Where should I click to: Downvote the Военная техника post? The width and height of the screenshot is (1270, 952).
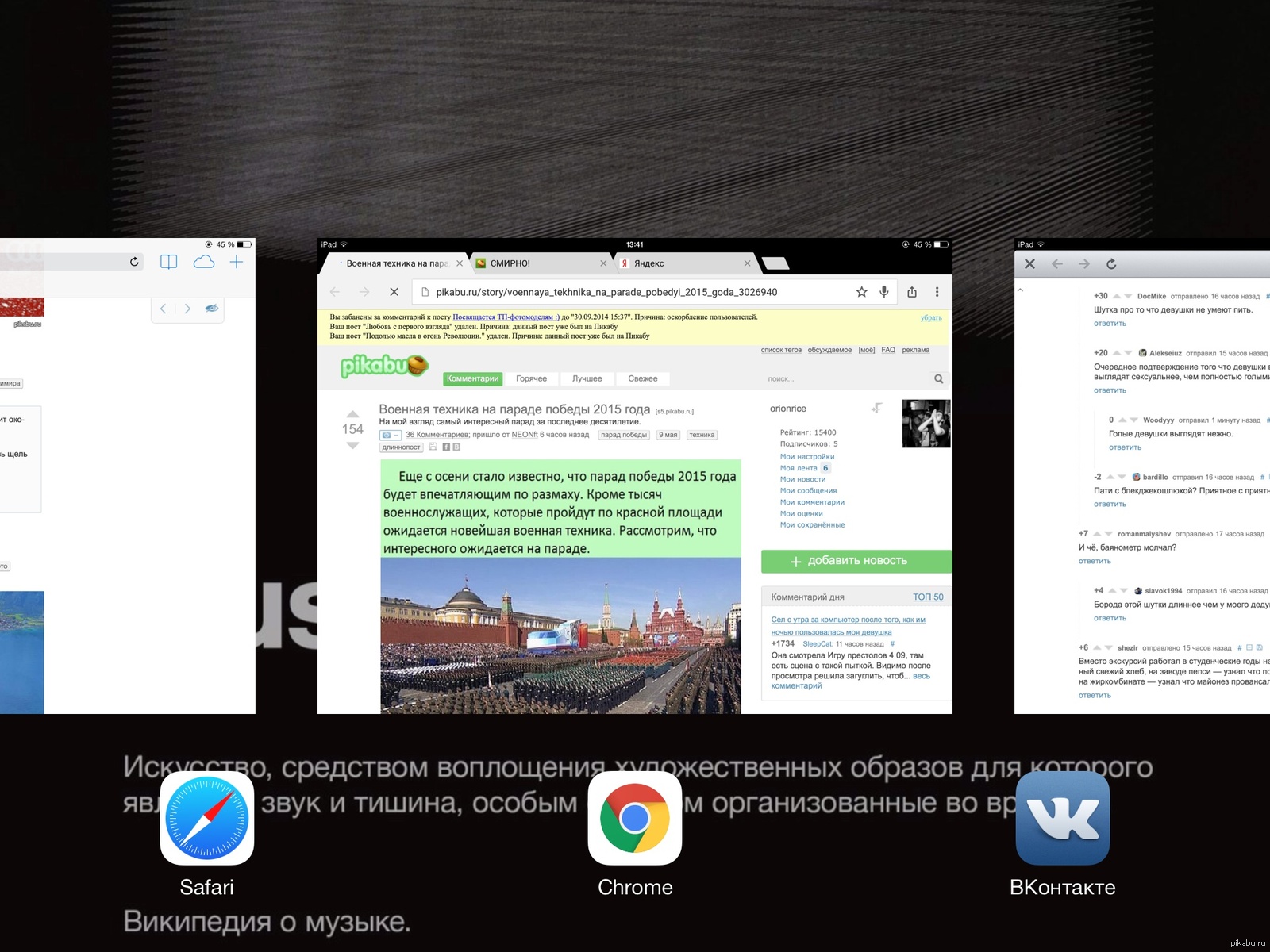point(352,446)
